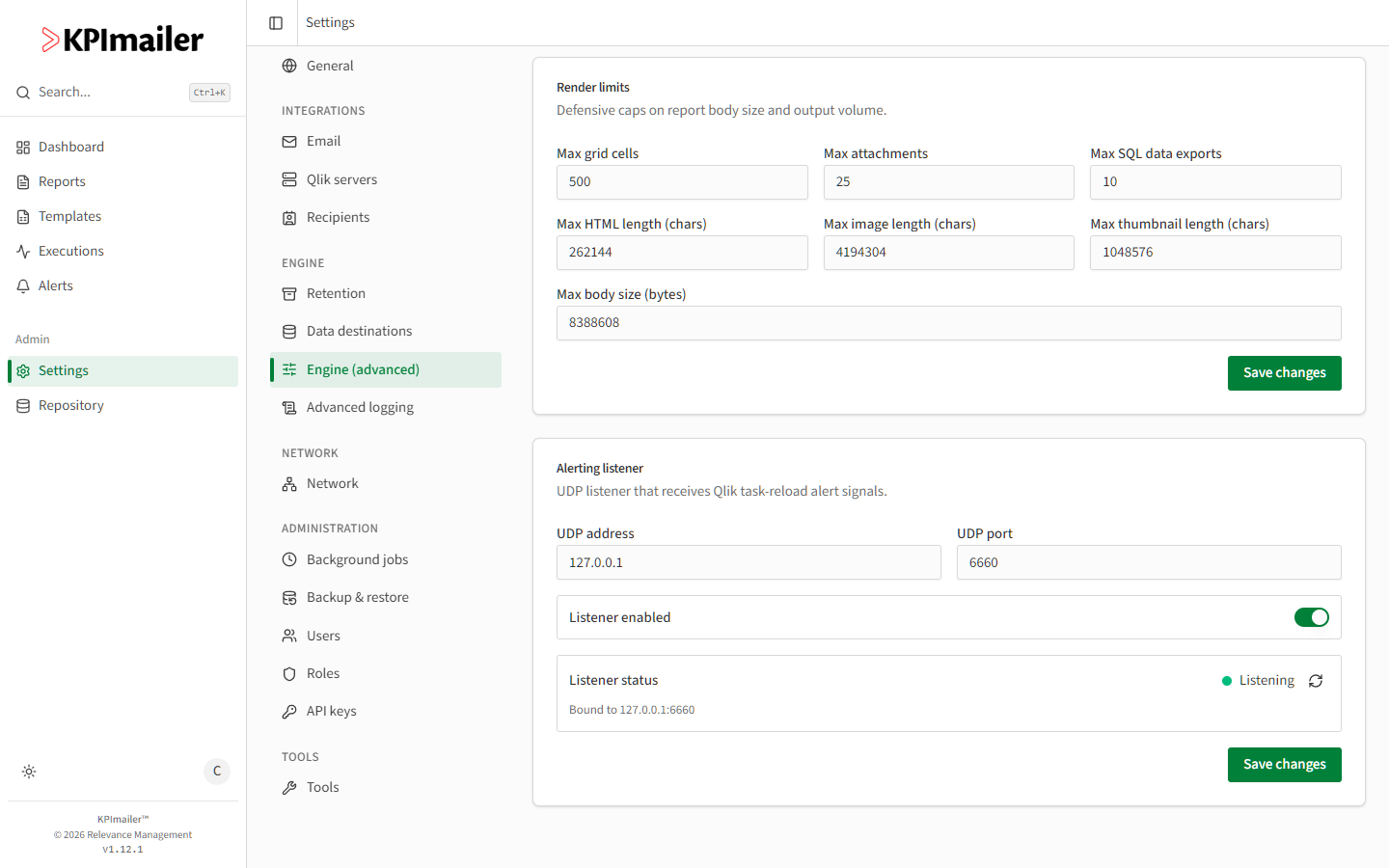
Task: Click the Qlik servers icon
Action: tap(289, 179)
